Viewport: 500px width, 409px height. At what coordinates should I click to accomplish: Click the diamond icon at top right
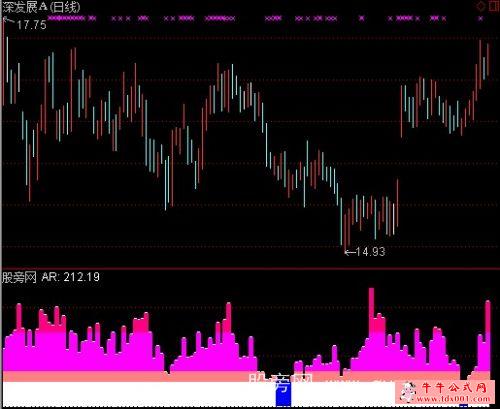[480, 6]
